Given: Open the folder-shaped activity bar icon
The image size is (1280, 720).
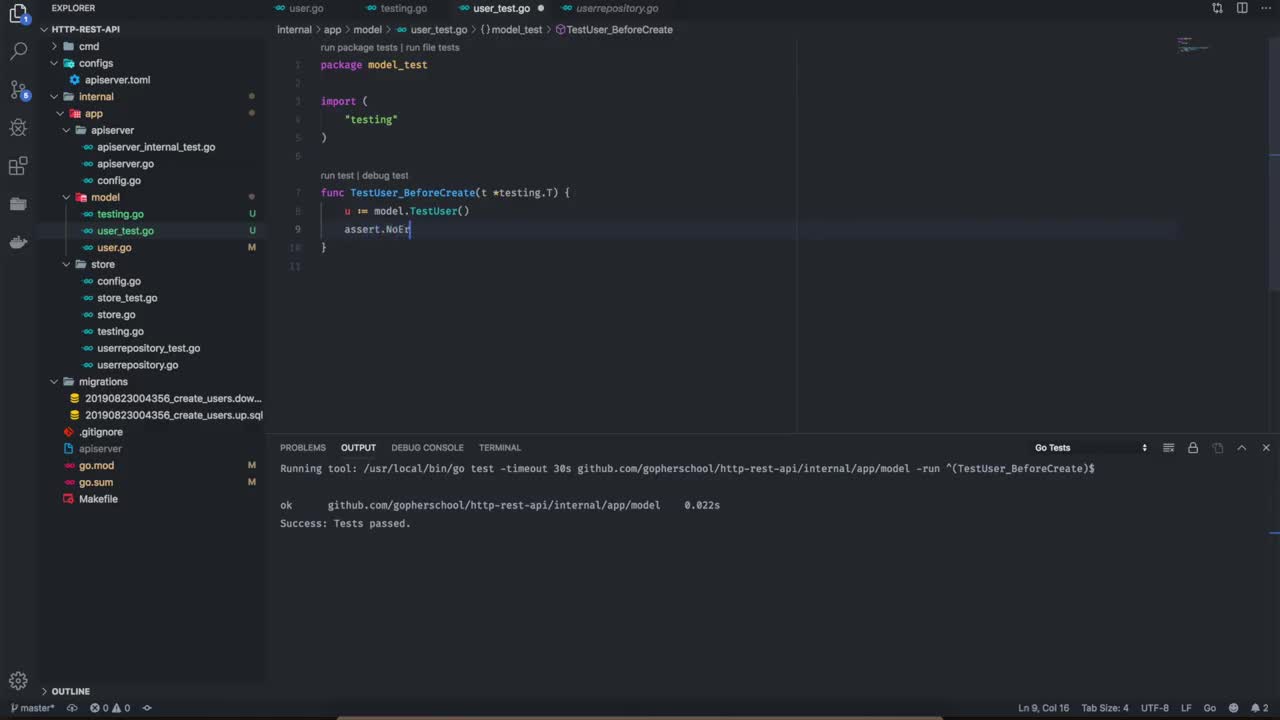Looking at the screenshot, I should click(x=18, y=204).
